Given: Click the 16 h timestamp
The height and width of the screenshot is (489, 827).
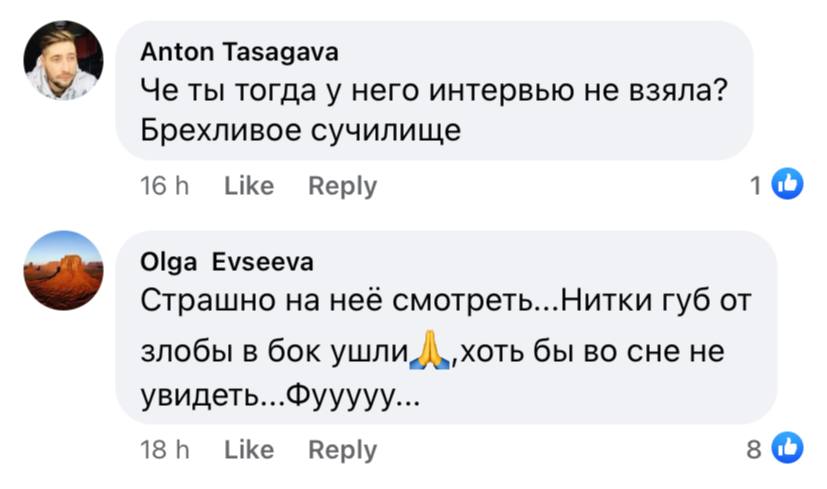Looking at the screenshot, I should point(165,186).
